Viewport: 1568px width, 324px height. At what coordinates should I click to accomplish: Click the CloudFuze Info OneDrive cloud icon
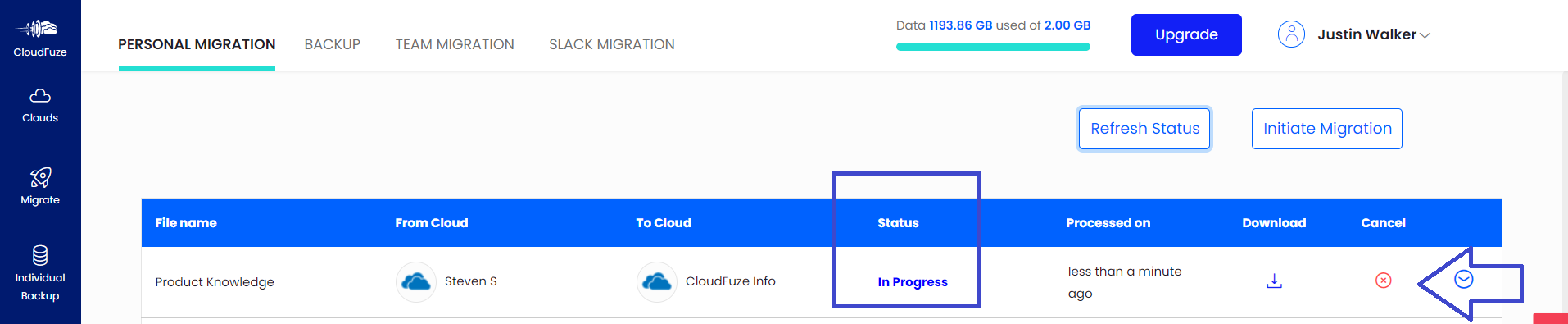coord(657,282)
